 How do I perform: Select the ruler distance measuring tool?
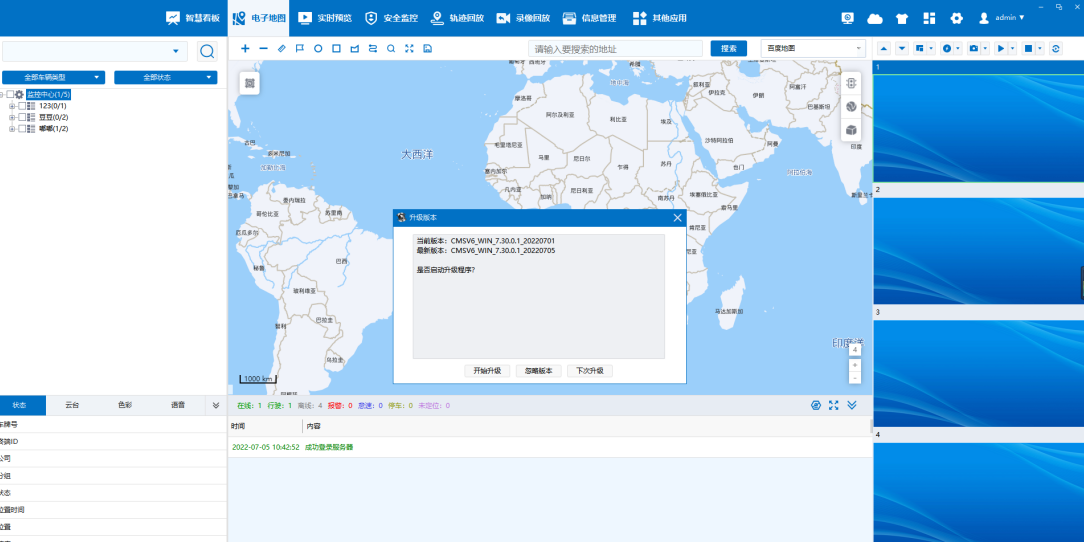[x=281, y=48]
